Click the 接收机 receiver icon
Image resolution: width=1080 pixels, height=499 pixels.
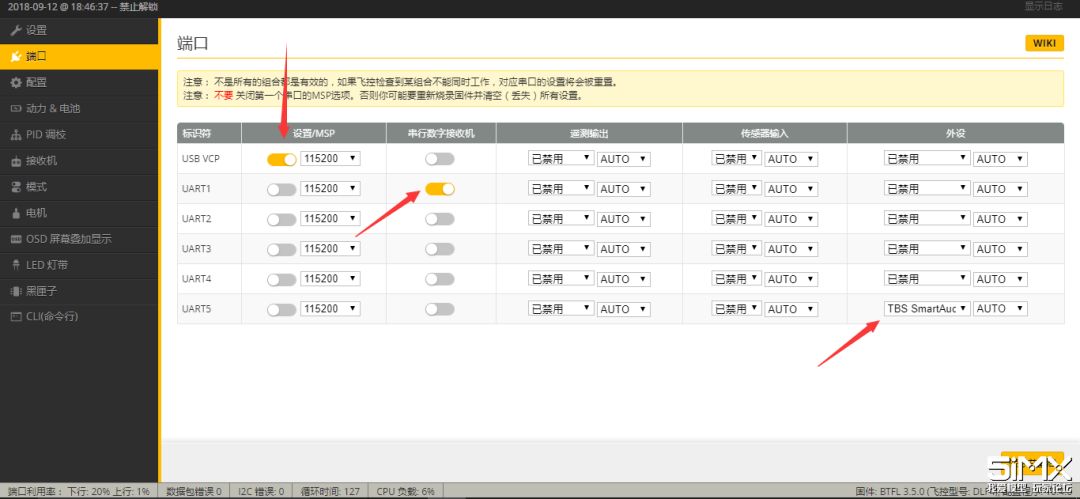16,160
